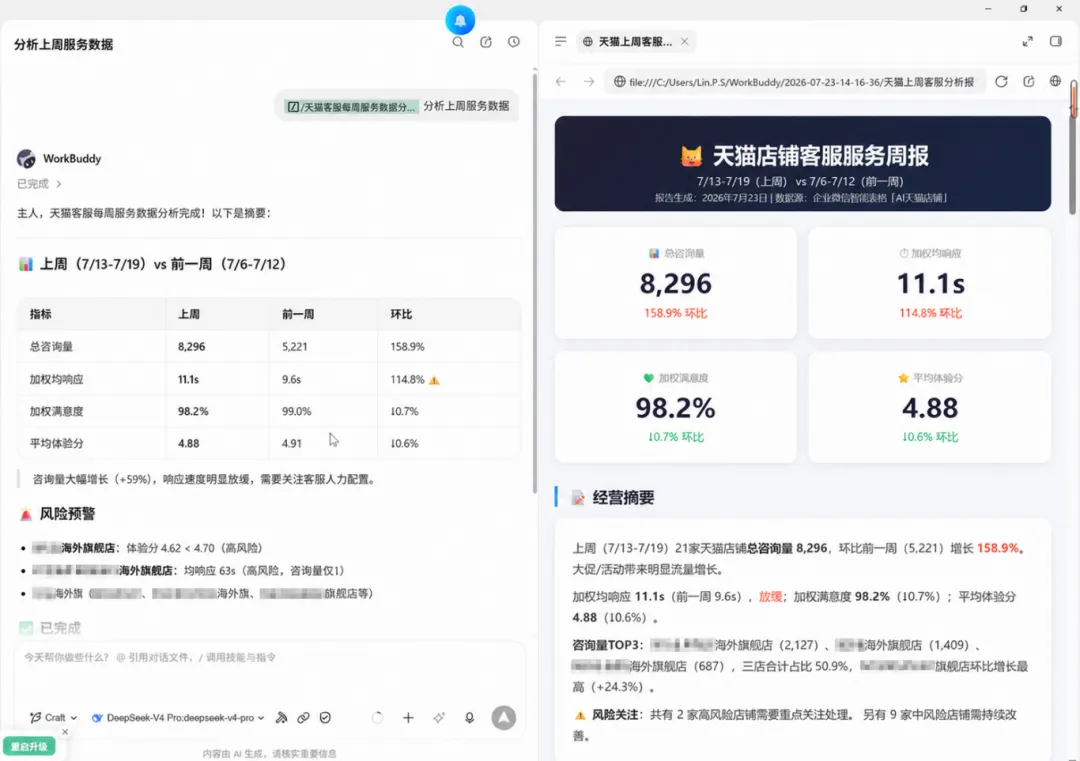
Task: Click the 平均体验分 value 4.91 cell
Action: (291, 444)
